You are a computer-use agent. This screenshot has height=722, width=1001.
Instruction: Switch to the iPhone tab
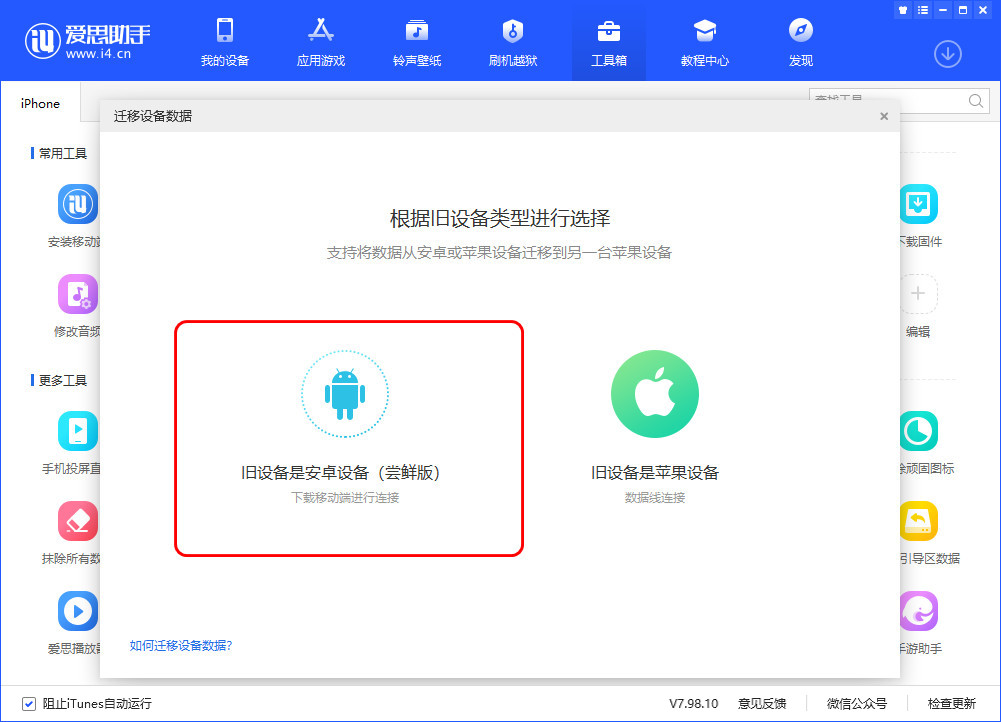[39, 103]
